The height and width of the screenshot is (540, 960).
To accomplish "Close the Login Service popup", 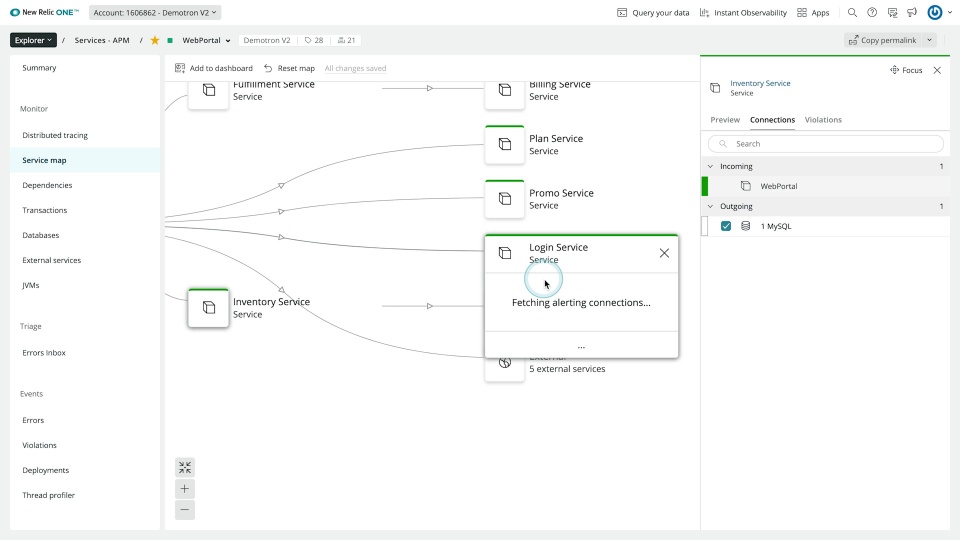I will 664,253.
